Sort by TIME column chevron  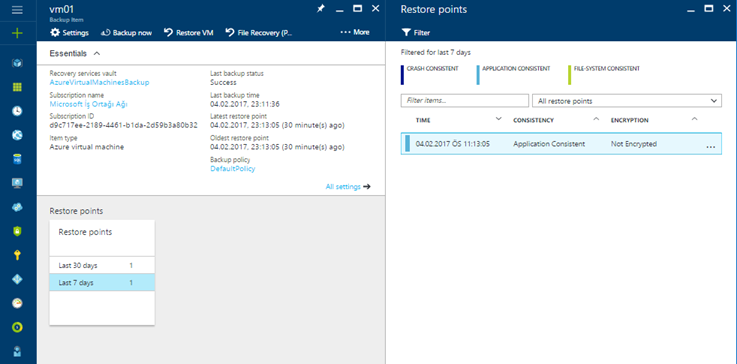tap(499, 119)
